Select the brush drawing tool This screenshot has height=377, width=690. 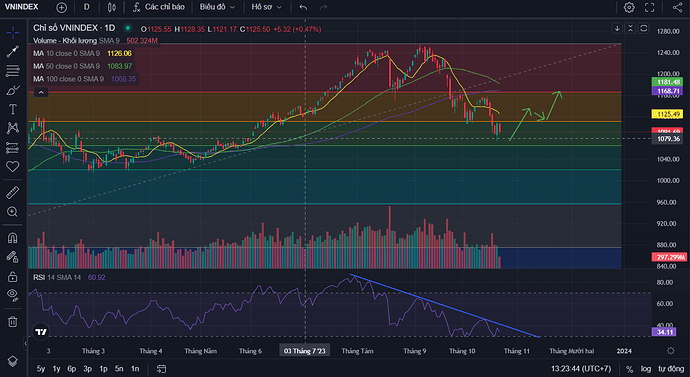tap(13, 90)
